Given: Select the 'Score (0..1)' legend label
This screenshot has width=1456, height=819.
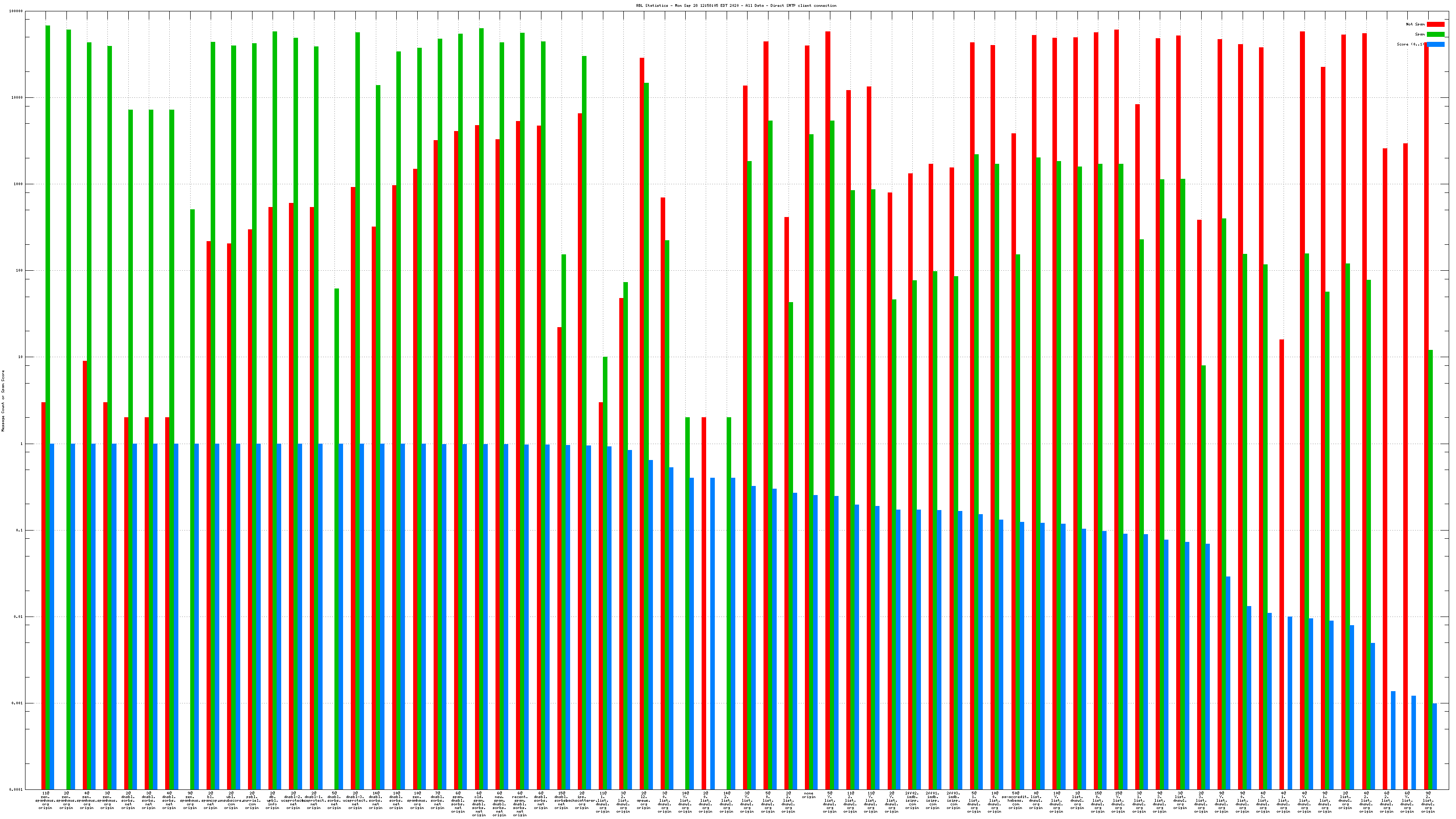Looking at the screenshot, I should coord(1410,44).
